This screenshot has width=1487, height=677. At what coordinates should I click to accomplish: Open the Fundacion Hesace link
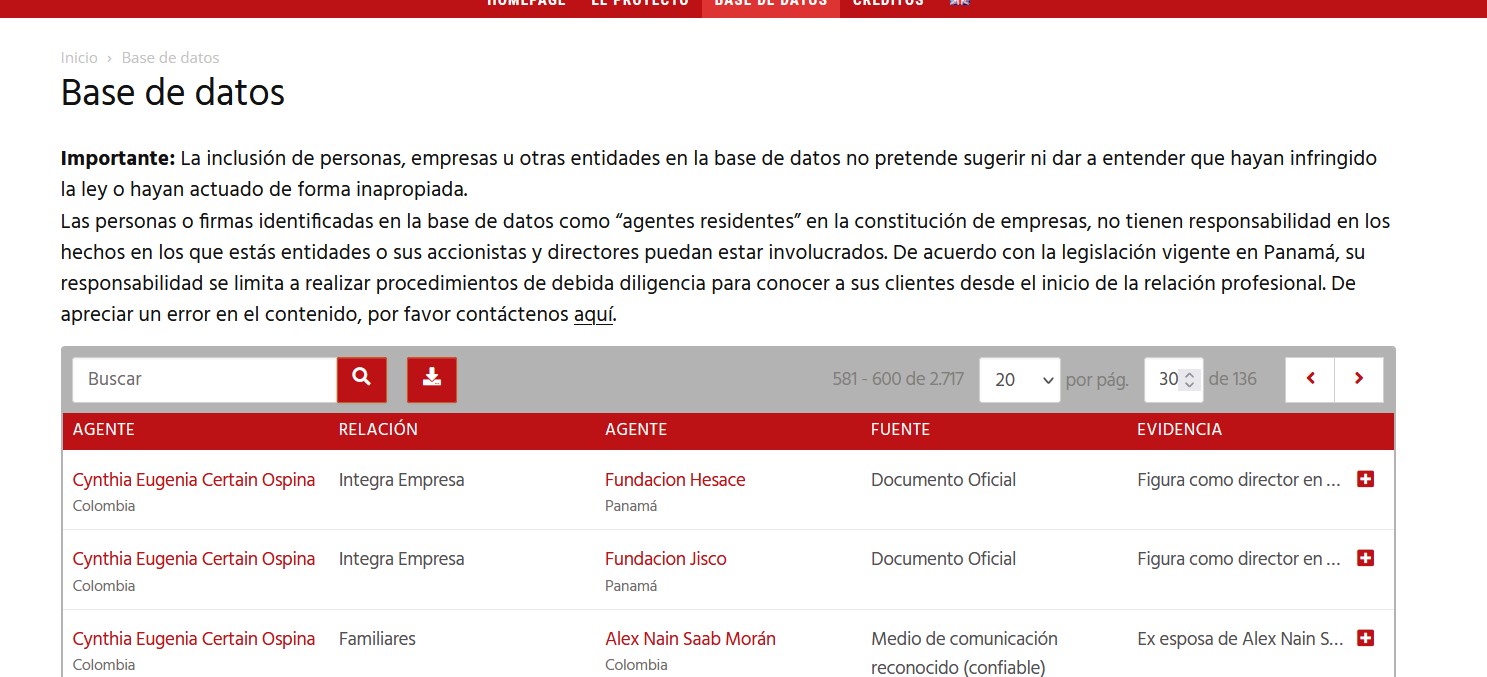click(675, 480)
